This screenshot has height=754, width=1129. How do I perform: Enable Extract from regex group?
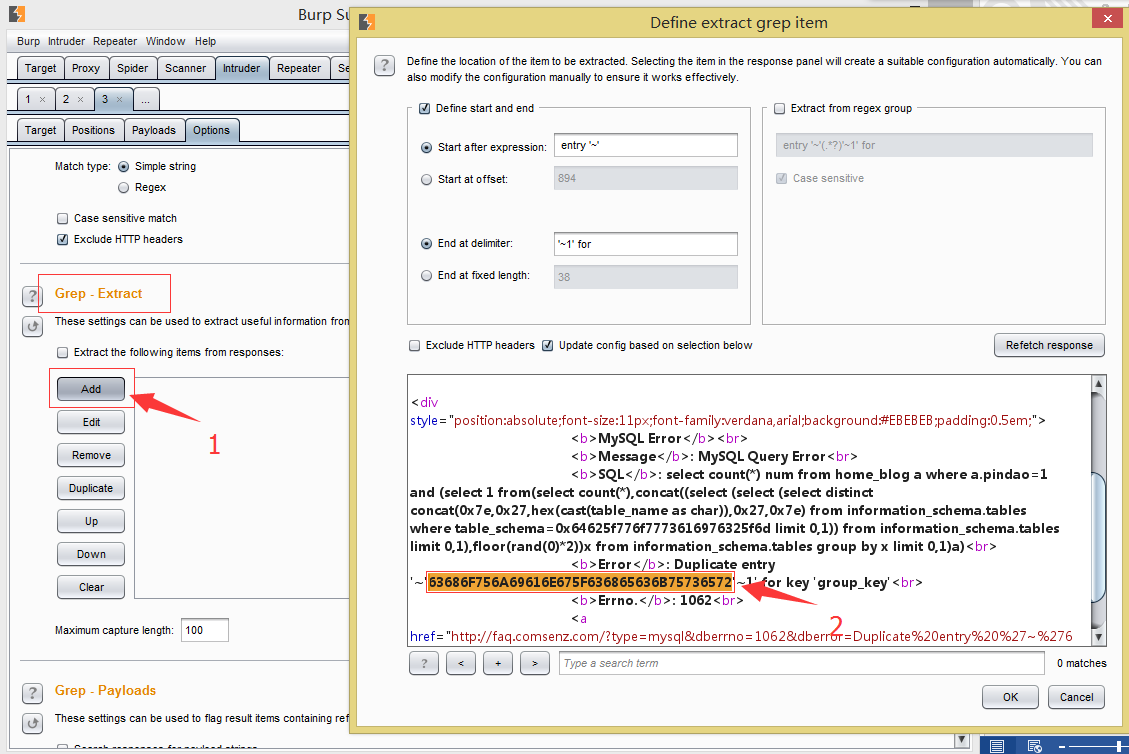(779, 108)
